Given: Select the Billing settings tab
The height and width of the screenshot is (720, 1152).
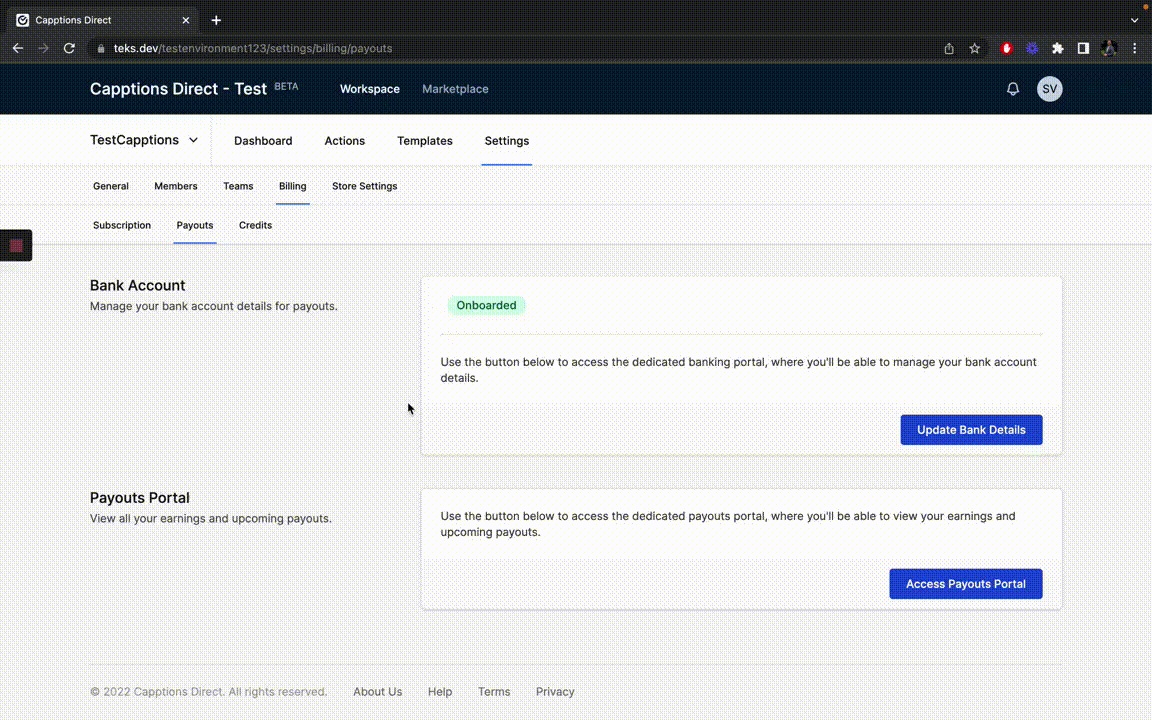Looking at the screenshot, I should (x=292, y=187).
